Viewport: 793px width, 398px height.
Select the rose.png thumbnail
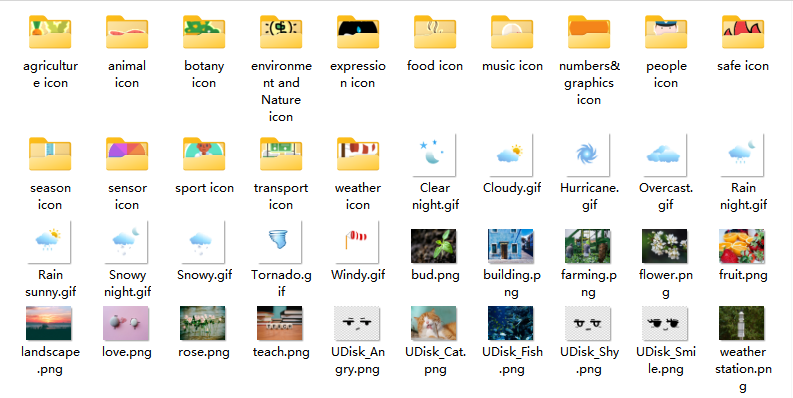click(x=203, y=323)
